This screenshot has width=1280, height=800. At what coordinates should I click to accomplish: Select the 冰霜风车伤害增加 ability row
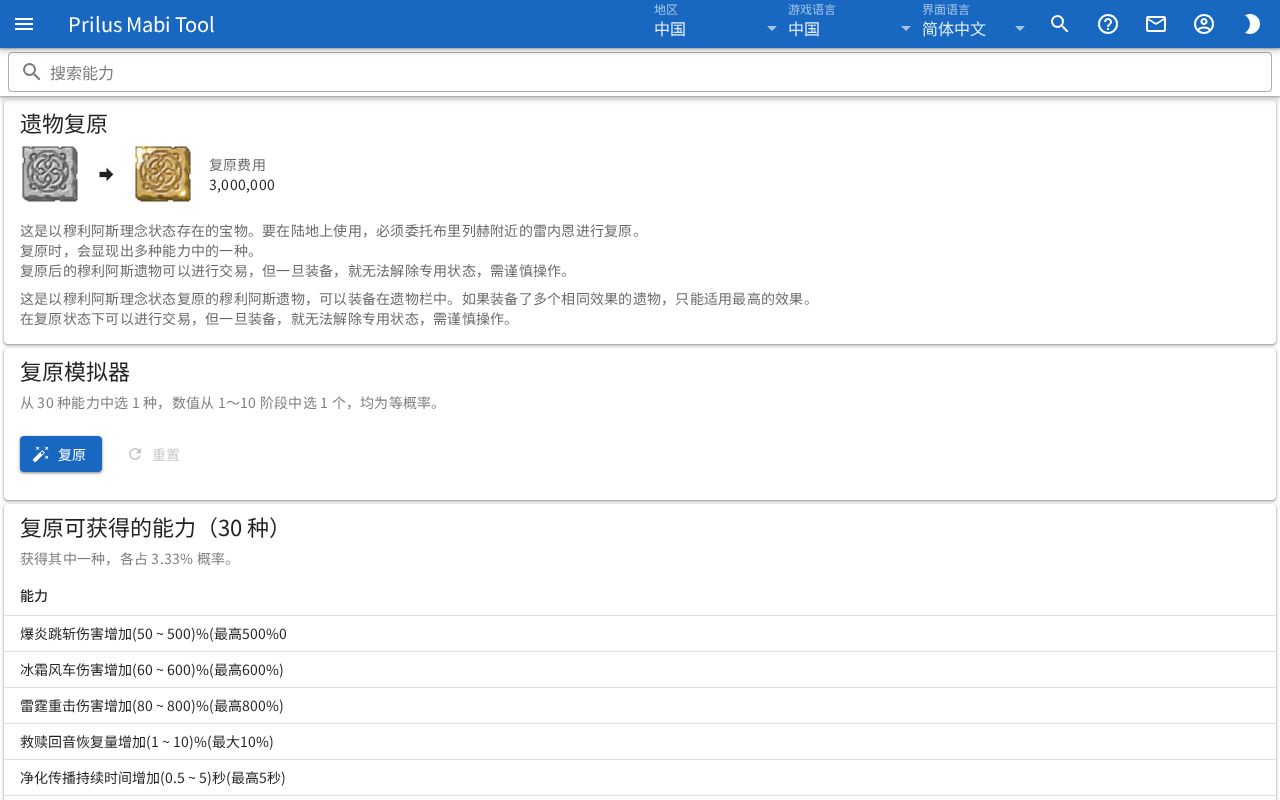[640, 670]
